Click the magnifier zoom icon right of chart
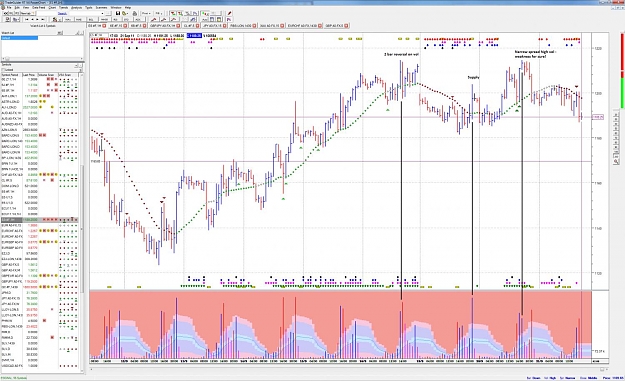 click(x=616, y=162)
